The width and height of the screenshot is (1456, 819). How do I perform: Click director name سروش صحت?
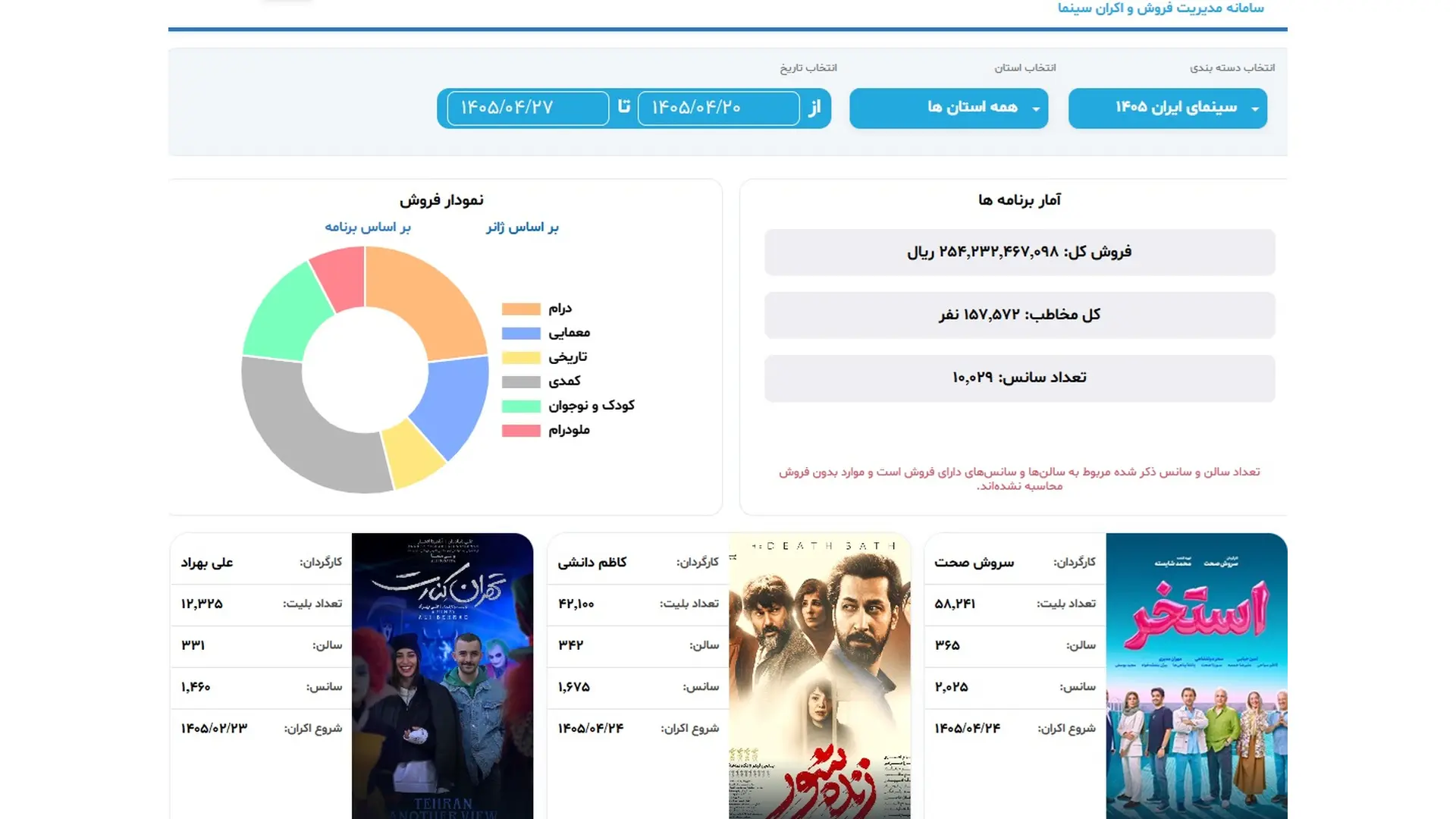[x=974, y=562]
